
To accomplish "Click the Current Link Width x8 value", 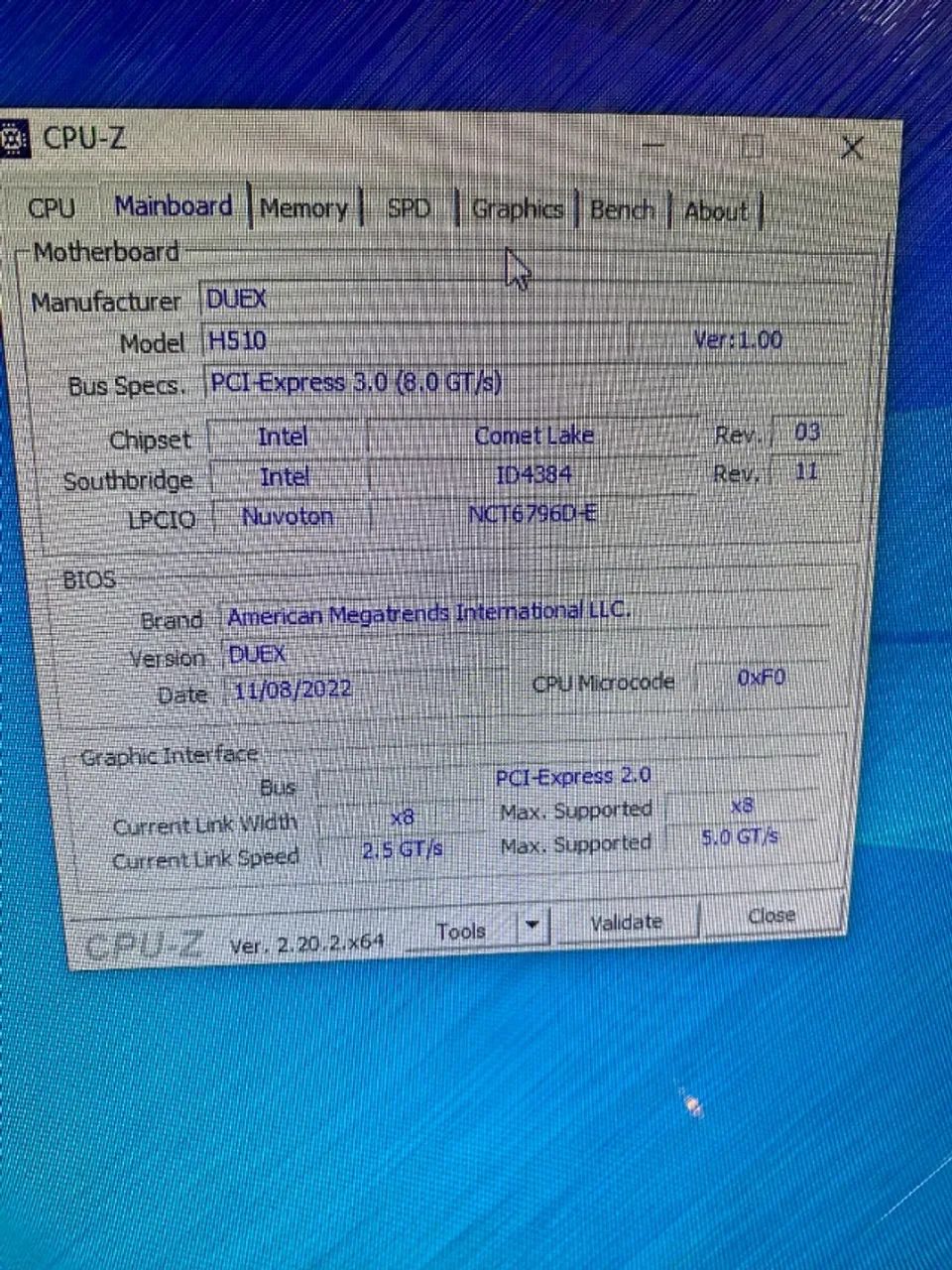I will click(x=402, y=819).
